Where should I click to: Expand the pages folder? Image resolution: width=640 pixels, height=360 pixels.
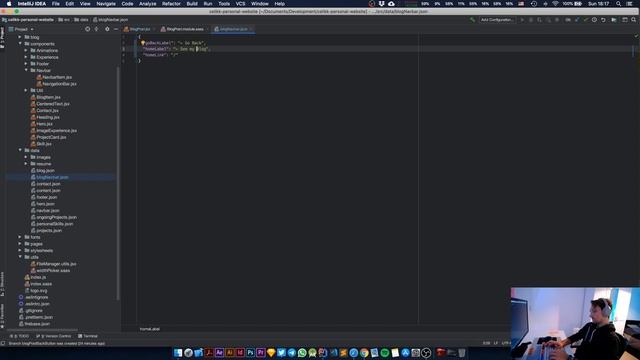(x=20, y=244)
